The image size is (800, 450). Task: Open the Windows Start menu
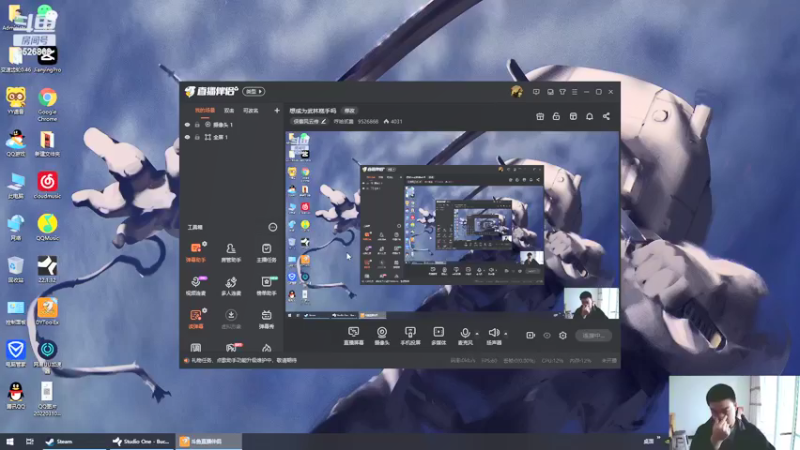point(10,441)
